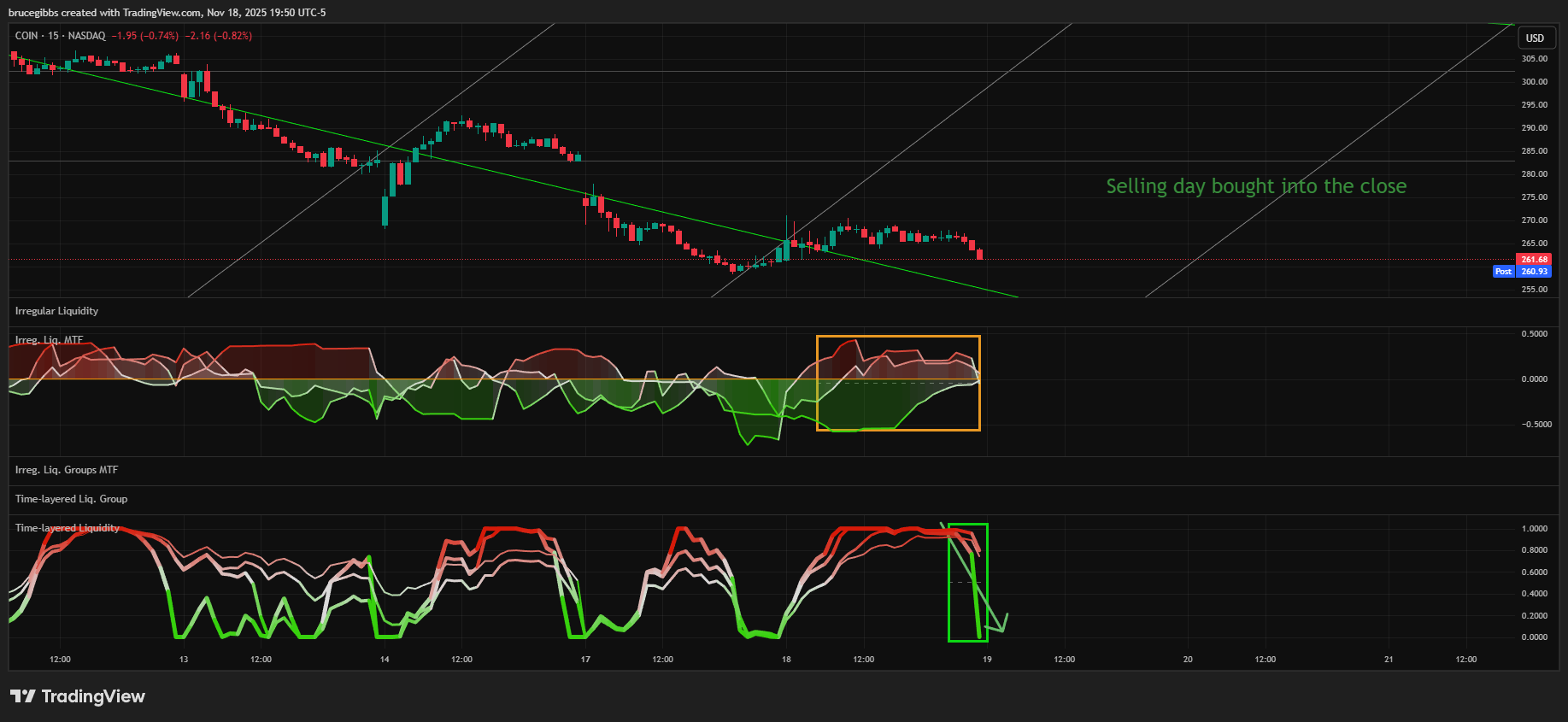
Task: Click the TradingView logo icon
Action: (23, 696)
